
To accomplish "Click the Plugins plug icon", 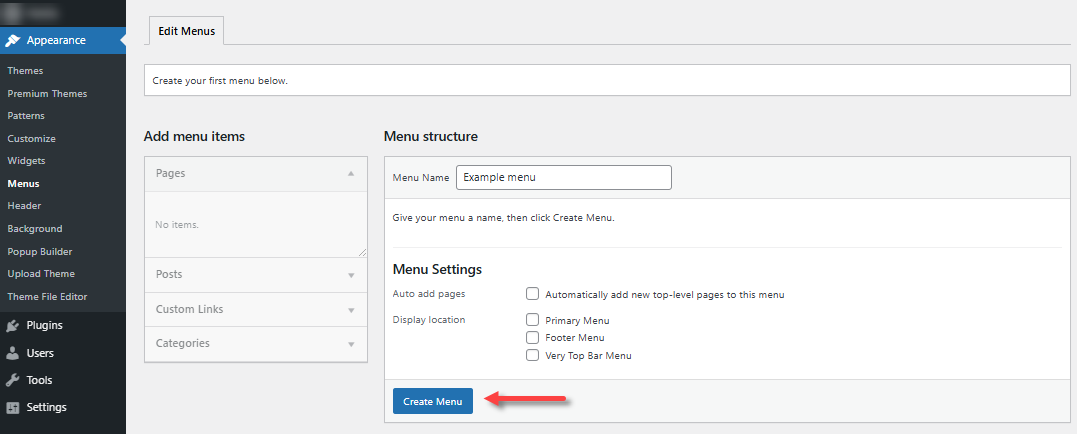I will point(13,325).
